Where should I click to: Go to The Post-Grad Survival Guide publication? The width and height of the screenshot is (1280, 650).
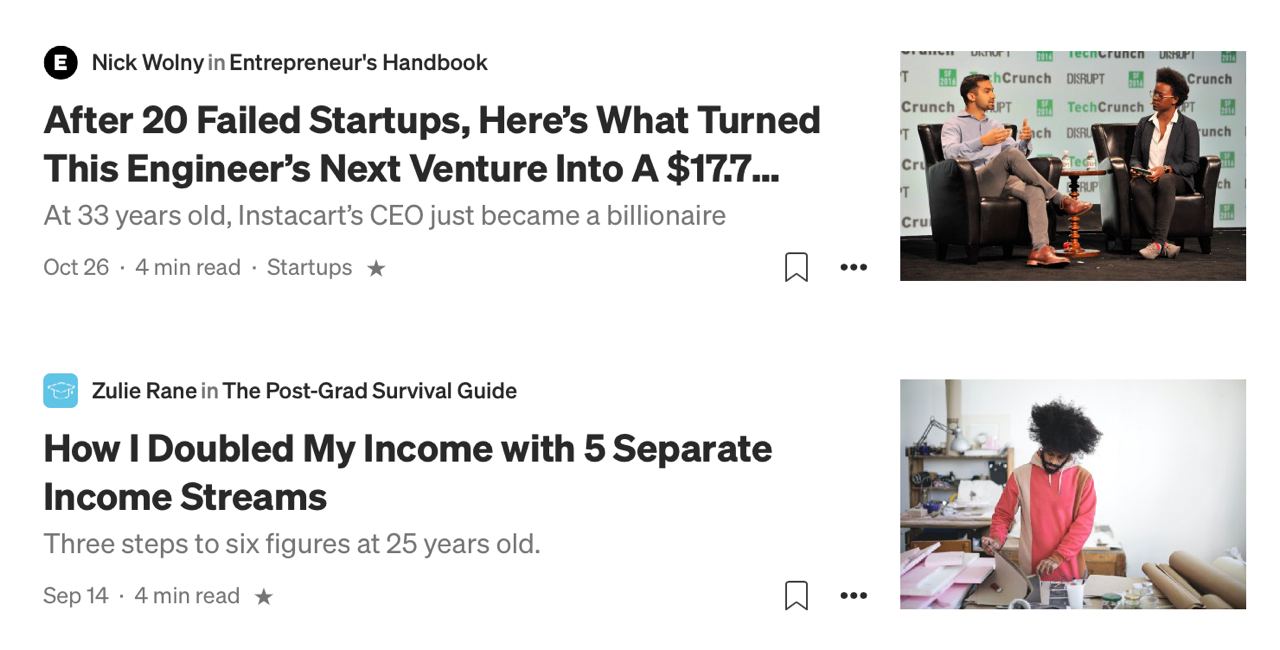(x=369, y=391)
